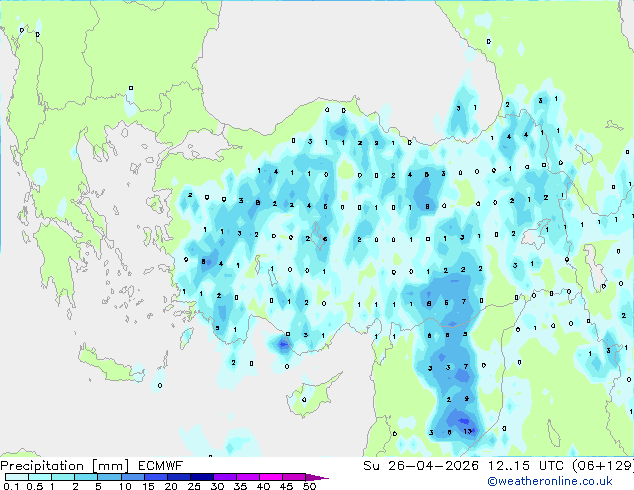Click the 'Precipitation [mm]' title text
Image resolution: width=634 pixels, height=490 pixels.
tap(65, 466)
